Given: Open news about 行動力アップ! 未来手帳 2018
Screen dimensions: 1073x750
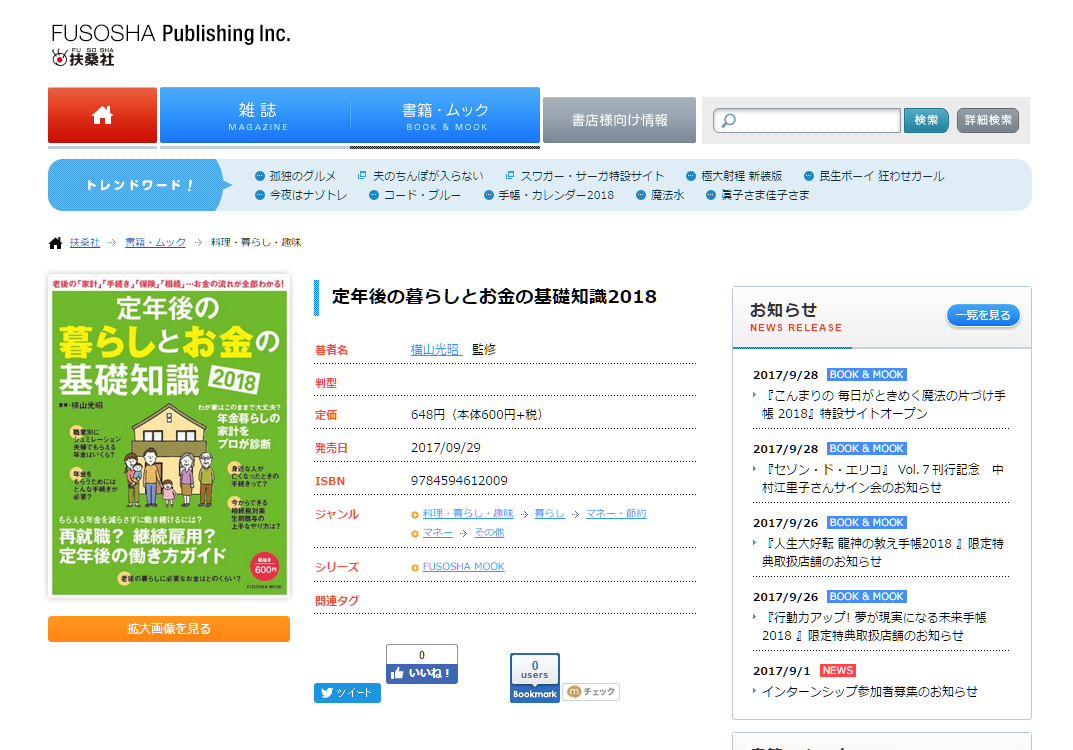Looking at the screenshot, I should coord(875,626).
